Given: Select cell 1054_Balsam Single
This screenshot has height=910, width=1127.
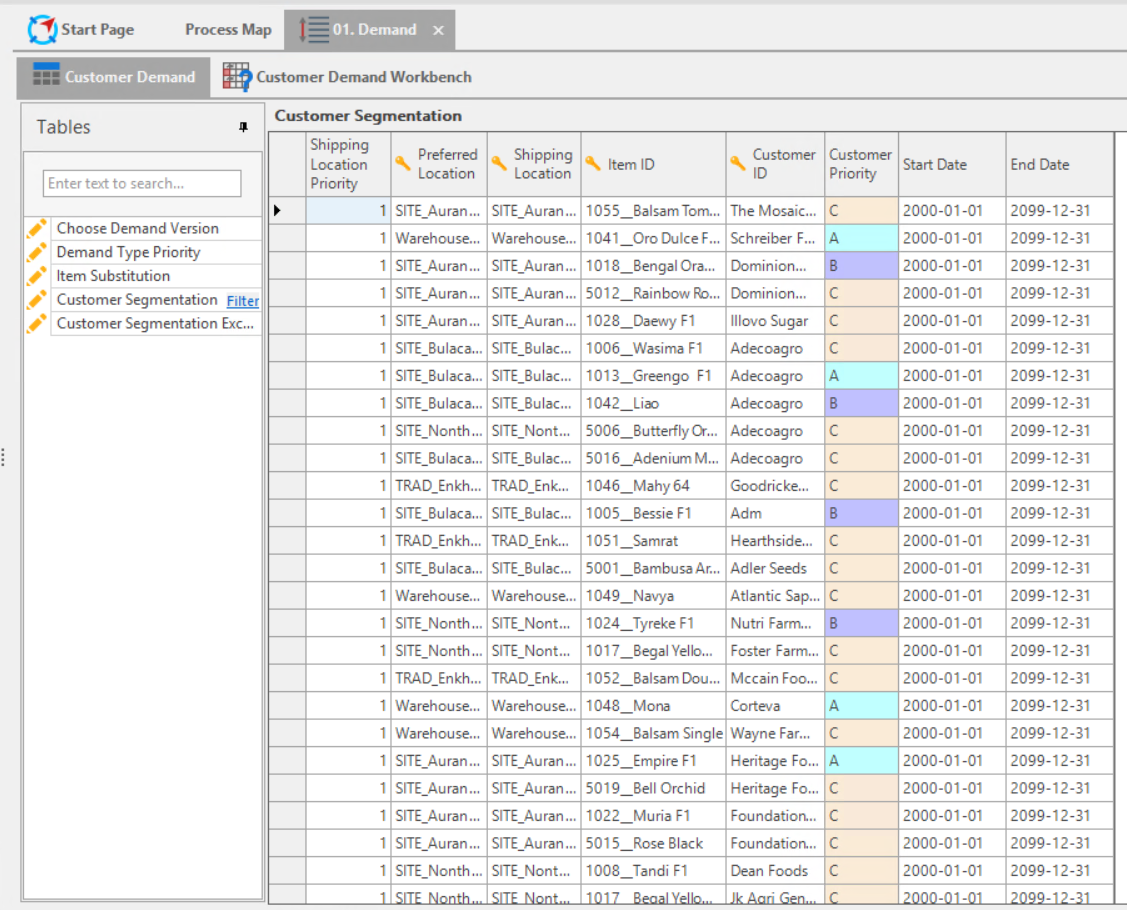Looking at the screenshot, I should [653, 733].
